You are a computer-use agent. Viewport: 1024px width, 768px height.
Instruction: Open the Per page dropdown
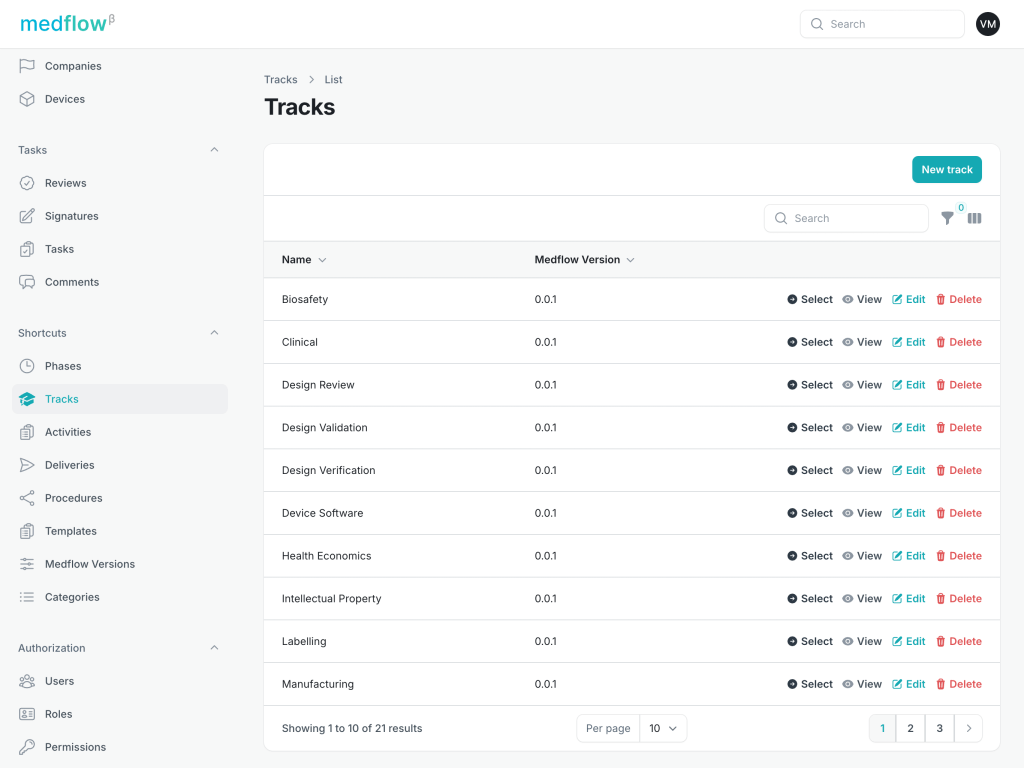click(663, 728)
